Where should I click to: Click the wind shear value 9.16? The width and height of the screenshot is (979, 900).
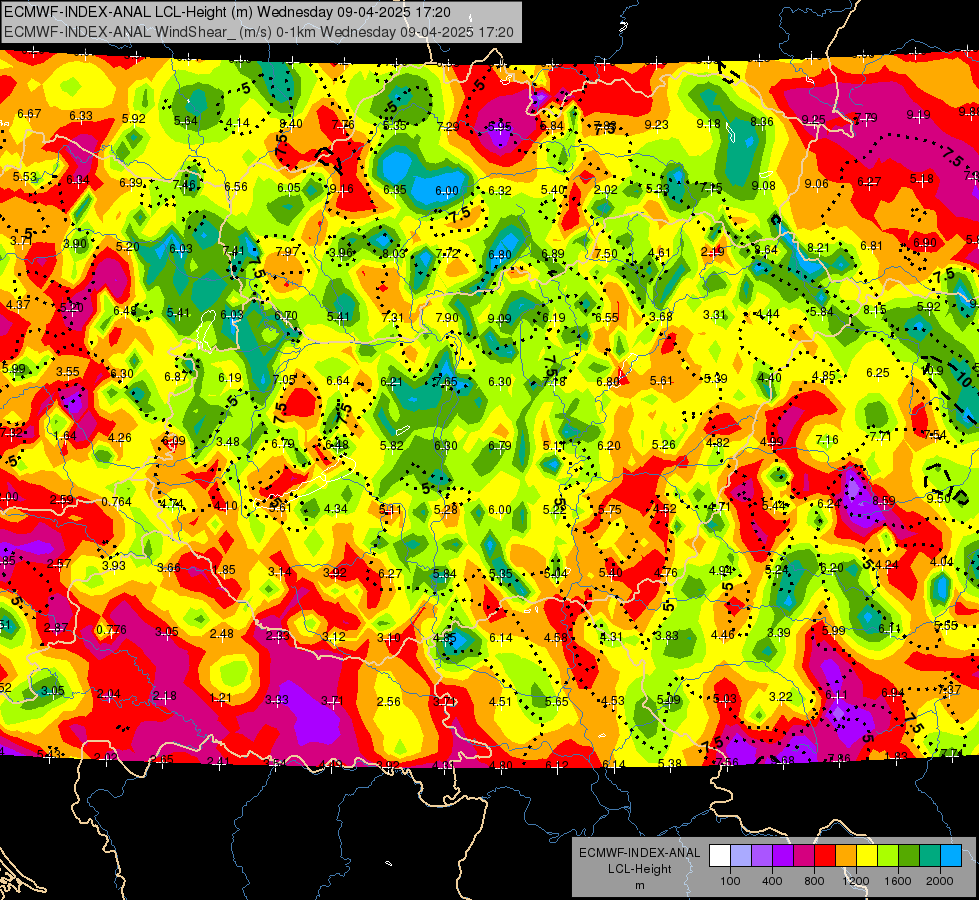click(342, 189)
